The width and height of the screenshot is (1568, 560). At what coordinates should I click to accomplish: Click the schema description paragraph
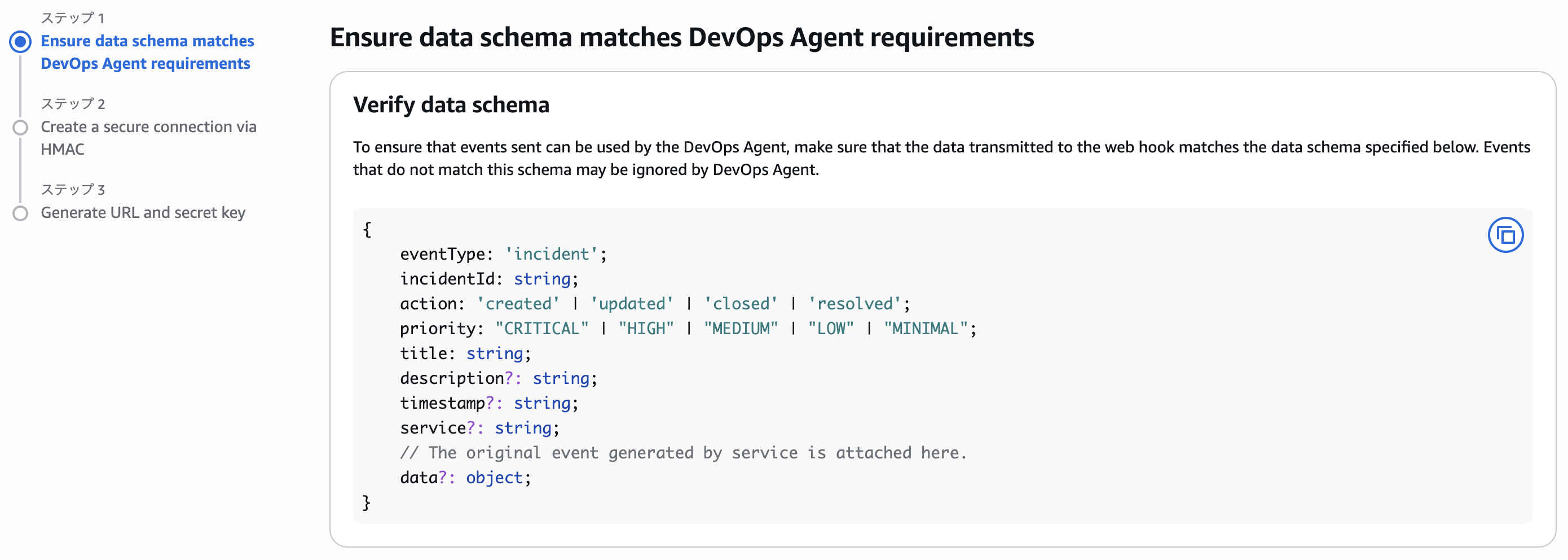pyautogui.click(x=941, y=159)
